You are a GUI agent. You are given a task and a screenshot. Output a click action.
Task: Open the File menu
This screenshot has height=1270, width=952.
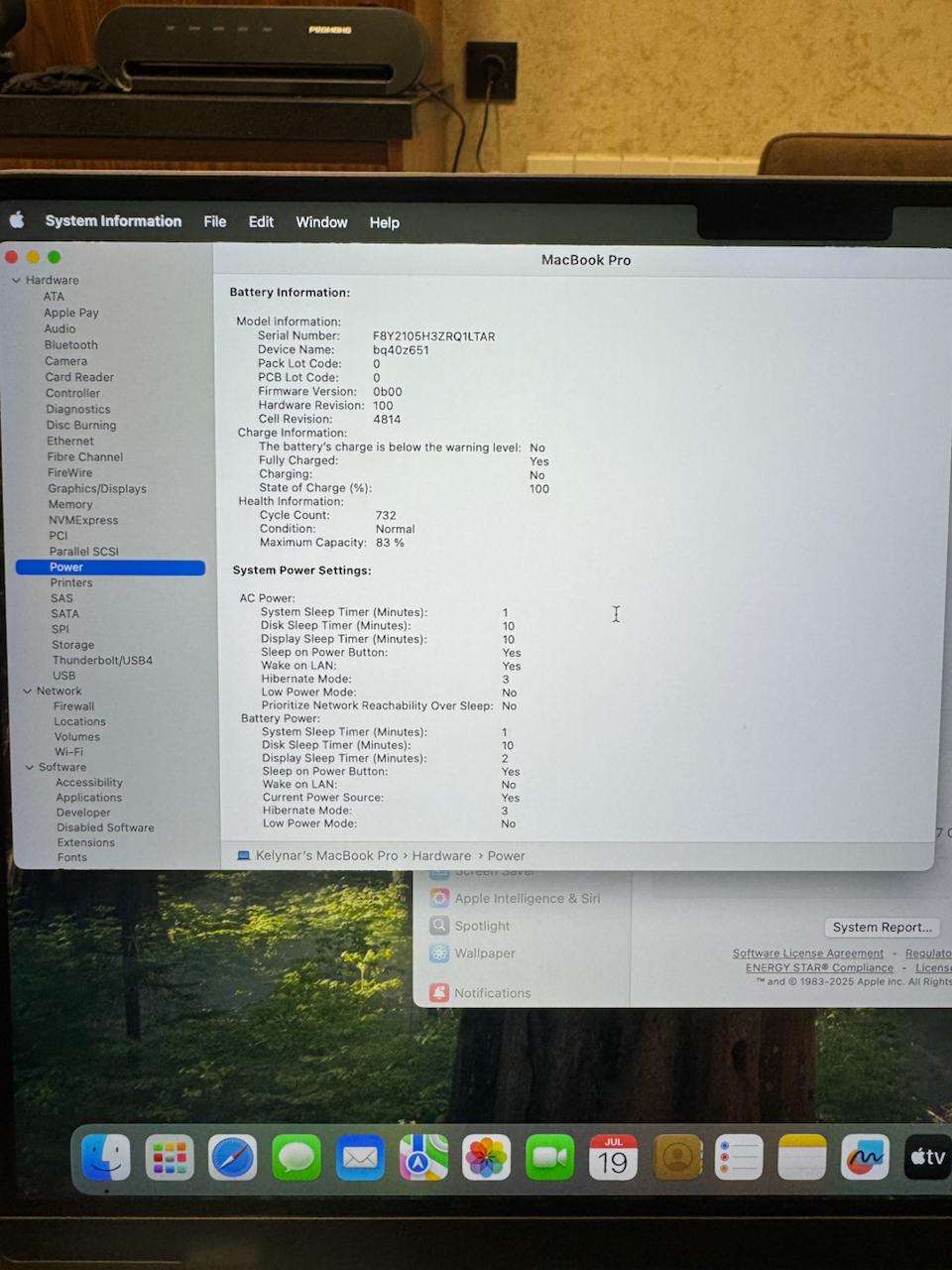click(215, 222)
